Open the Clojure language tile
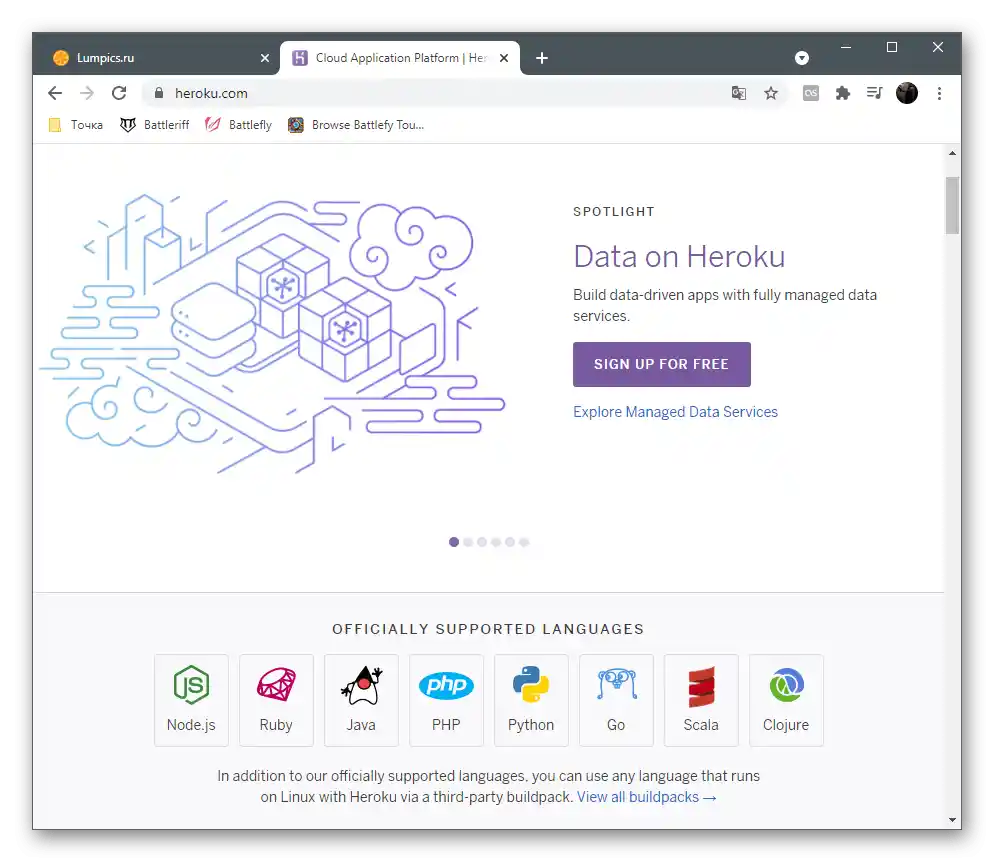 tap(786, 700)
